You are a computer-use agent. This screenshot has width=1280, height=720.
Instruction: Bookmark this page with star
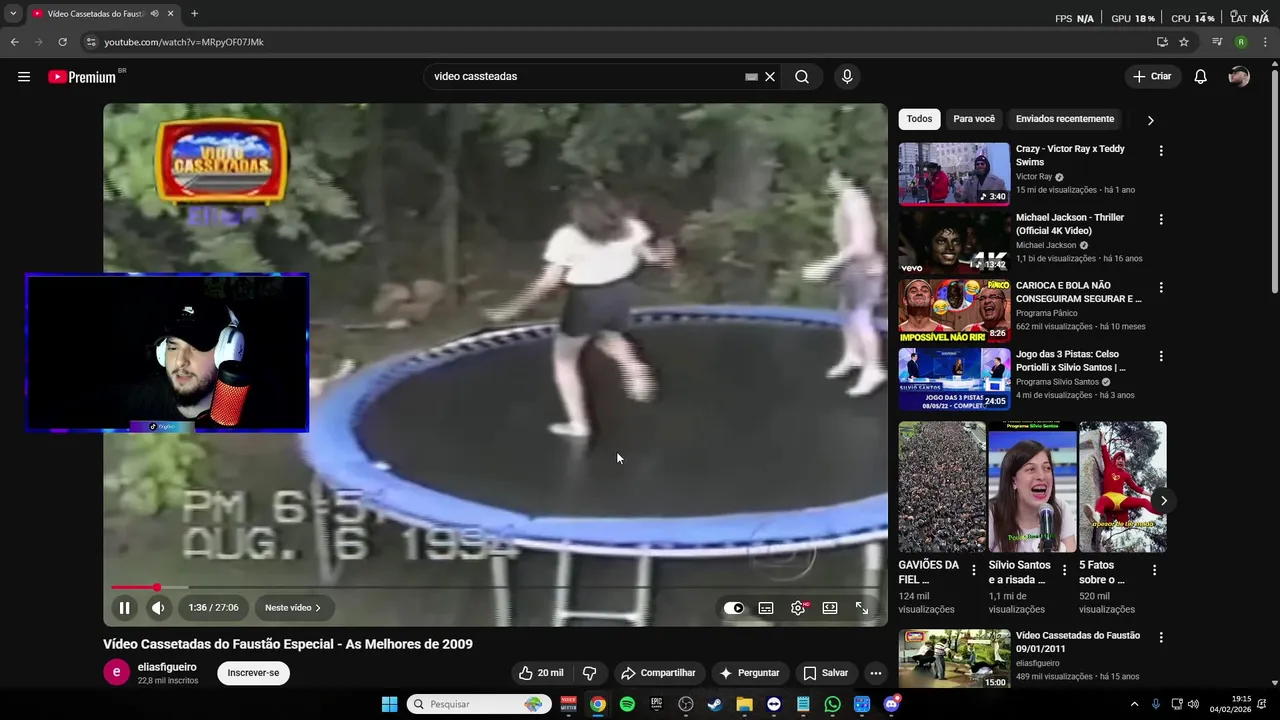(x=1184, y=42)
